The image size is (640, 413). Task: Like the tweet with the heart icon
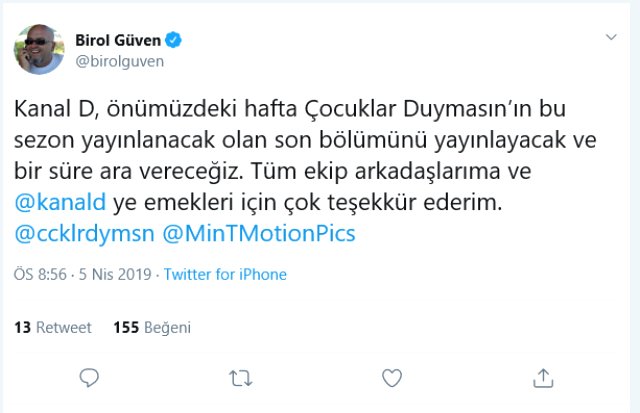tap(392, 377)
